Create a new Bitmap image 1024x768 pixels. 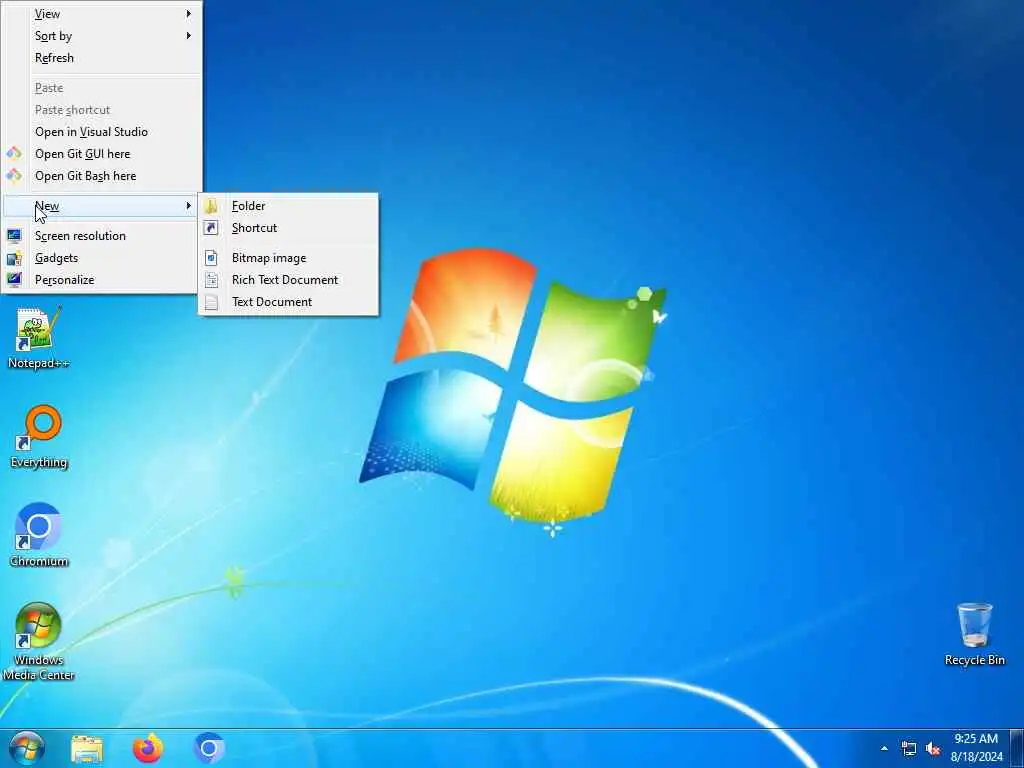click(288, 258)
